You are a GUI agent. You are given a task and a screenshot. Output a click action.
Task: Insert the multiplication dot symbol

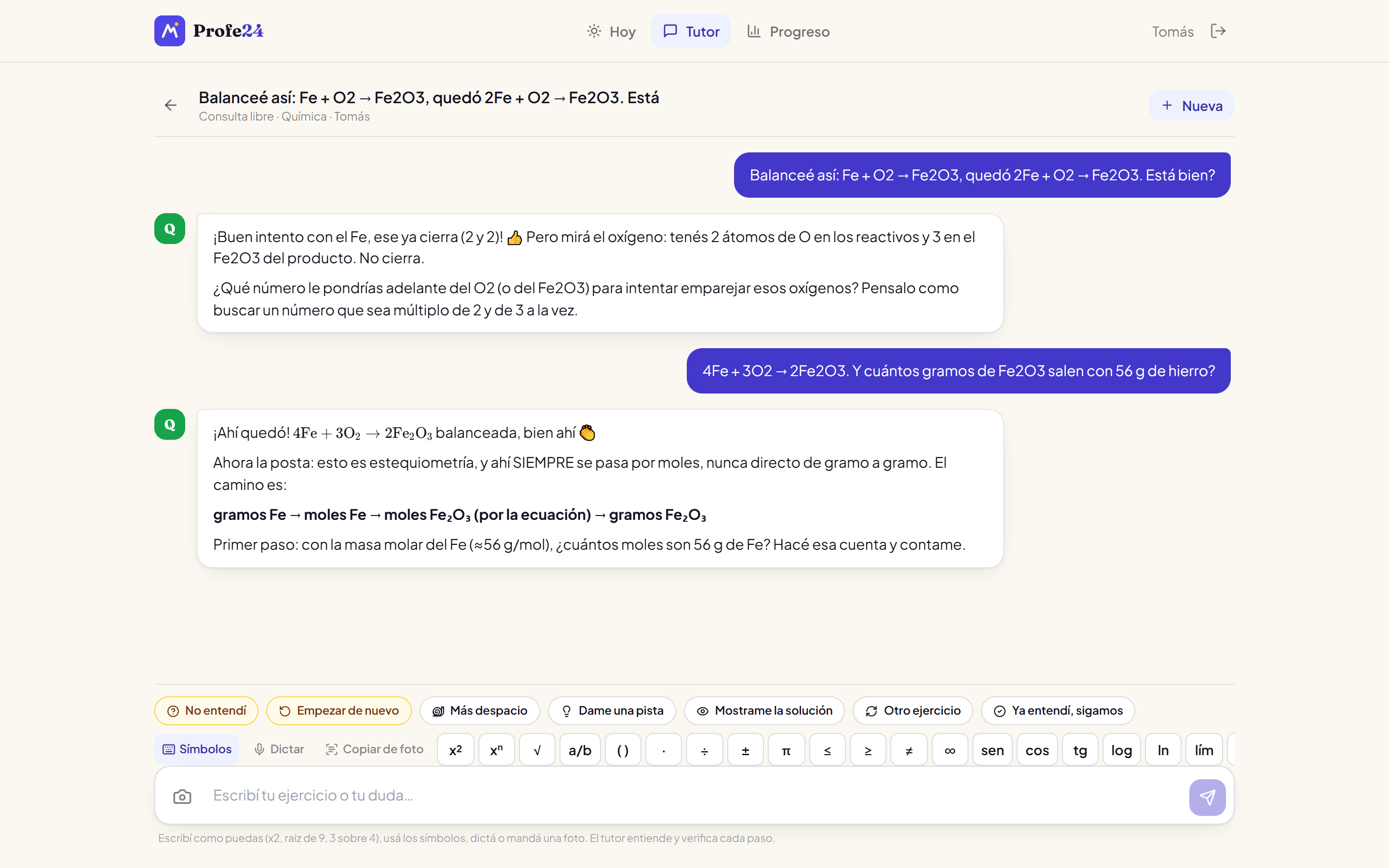coord(664,750)
